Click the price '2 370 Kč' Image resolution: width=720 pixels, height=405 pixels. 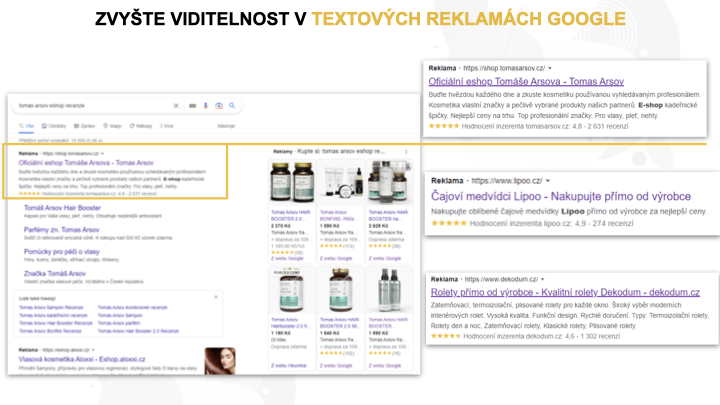pos(280,226)
